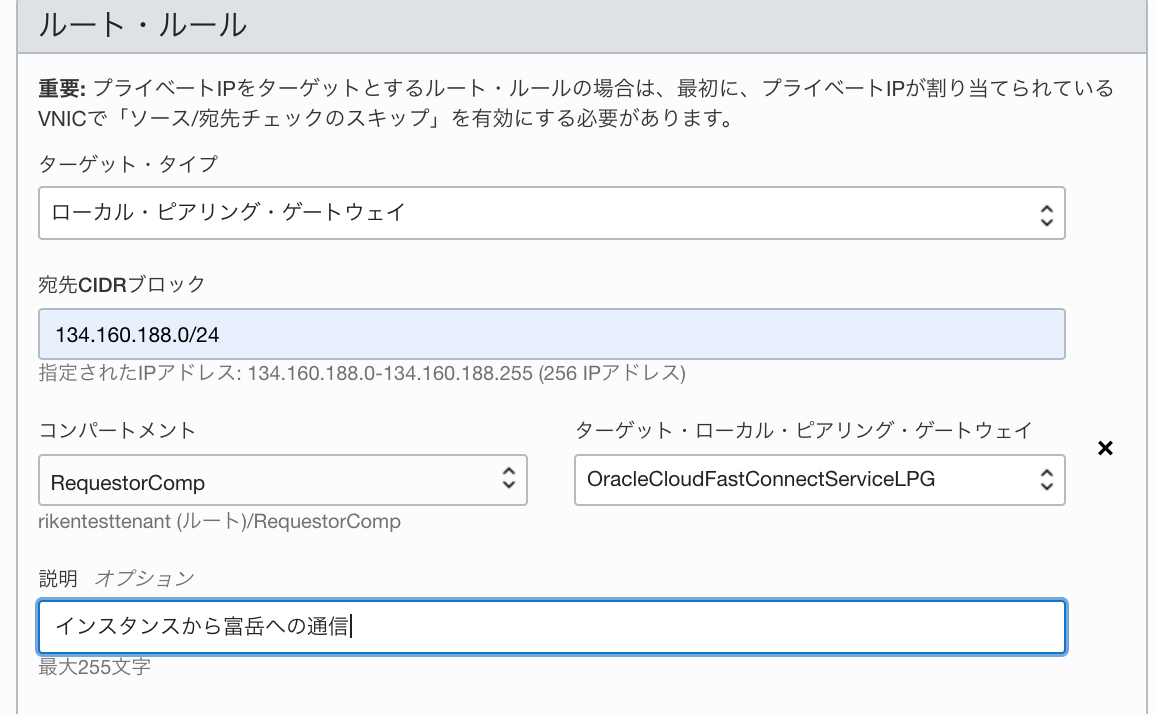Click into the 説明 description text field

(551, 626)
